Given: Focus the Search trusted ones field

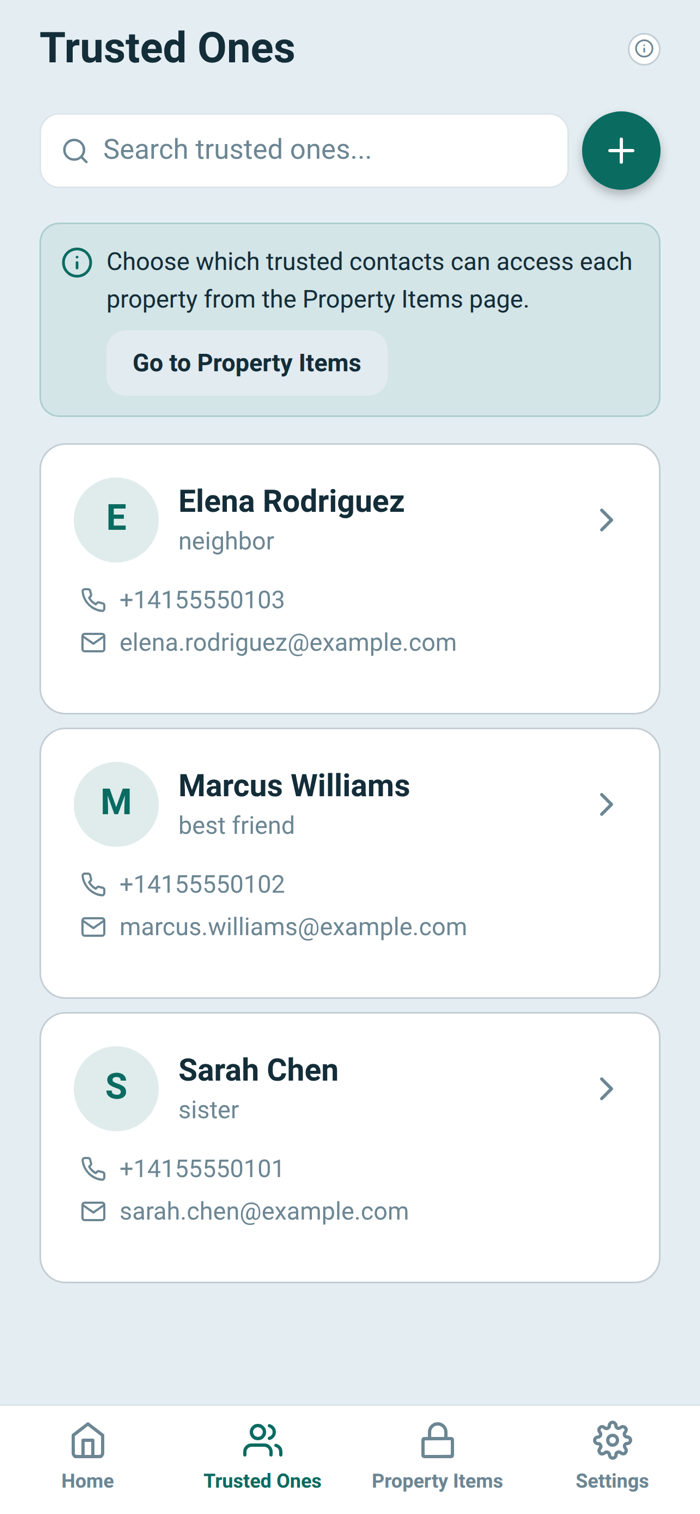Looking at the screenshot, I should pyautogui.click(x=304, y=151).
